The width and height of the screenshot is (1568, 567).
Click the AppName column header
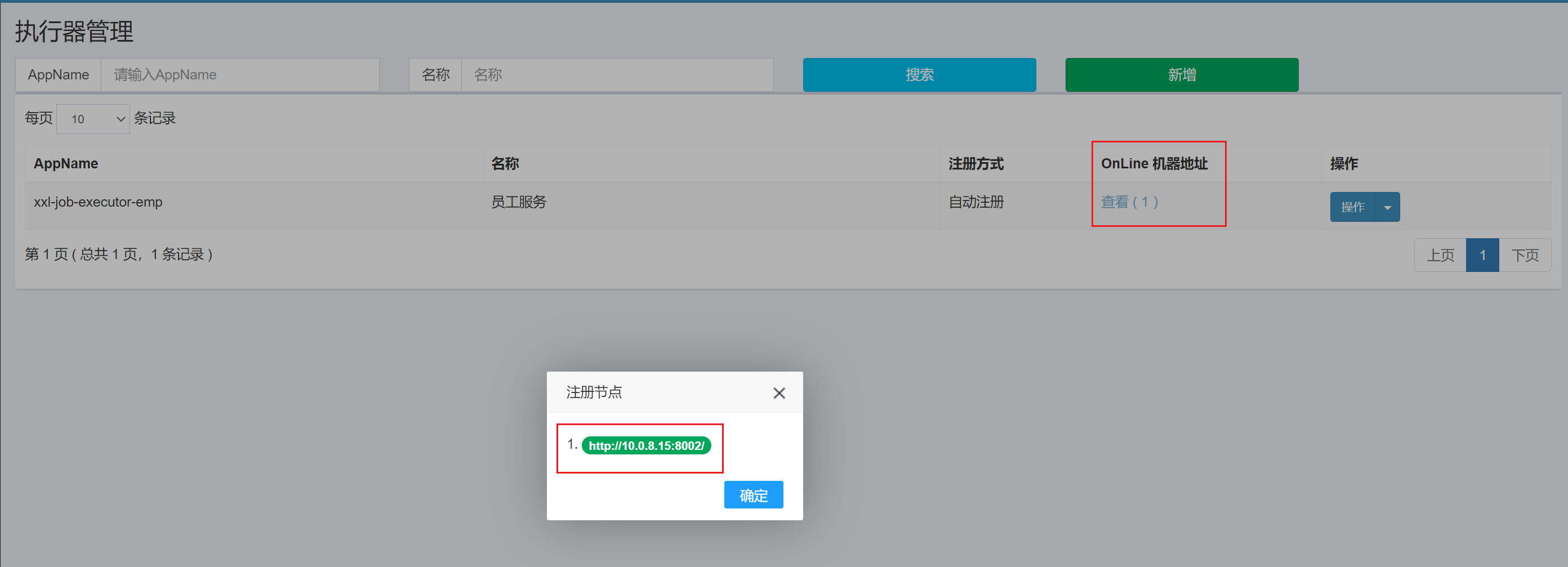65,163
